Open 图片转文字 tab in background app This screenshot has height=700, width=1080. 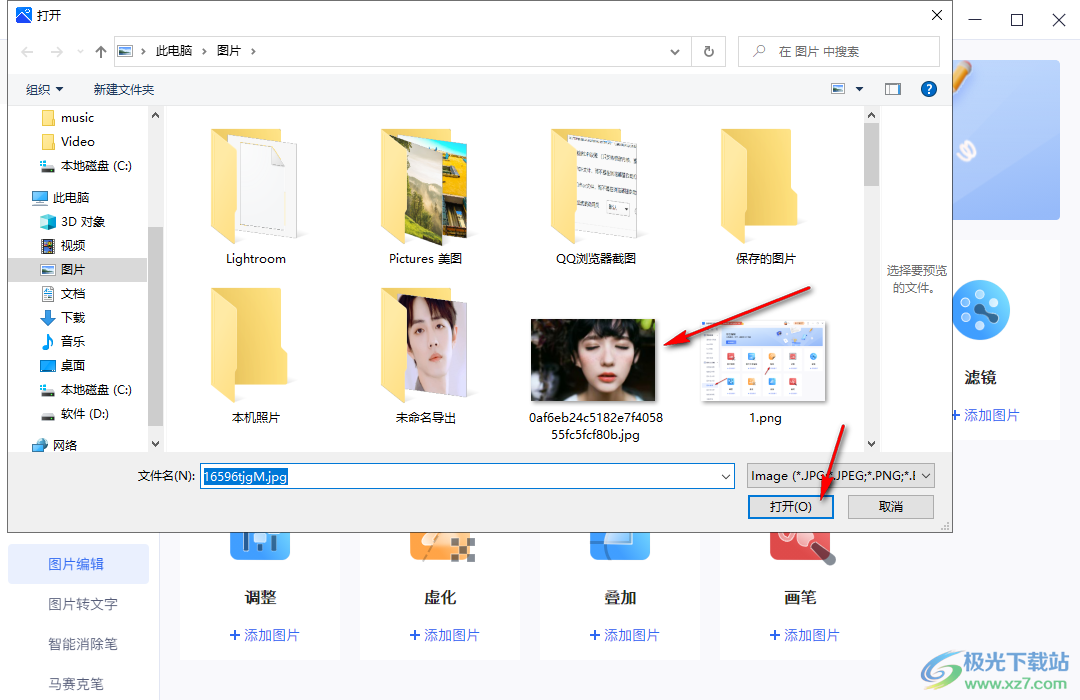click(x=83, y=604)
